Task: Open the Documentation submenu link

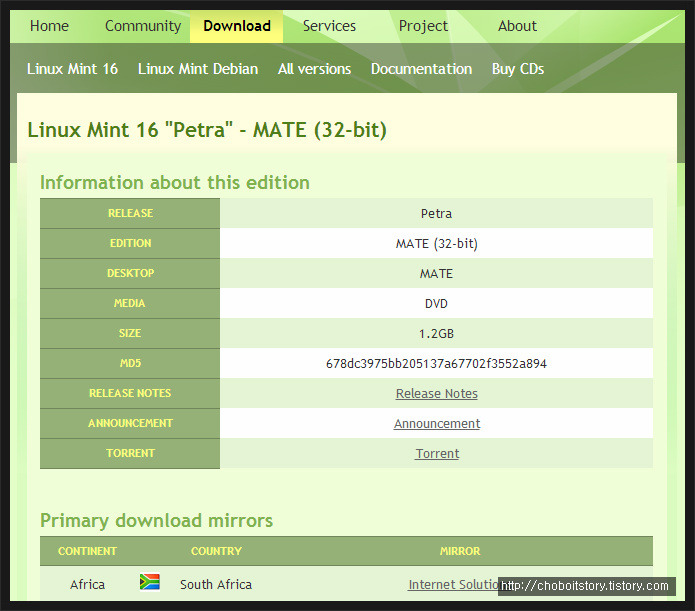Action: 421,69
